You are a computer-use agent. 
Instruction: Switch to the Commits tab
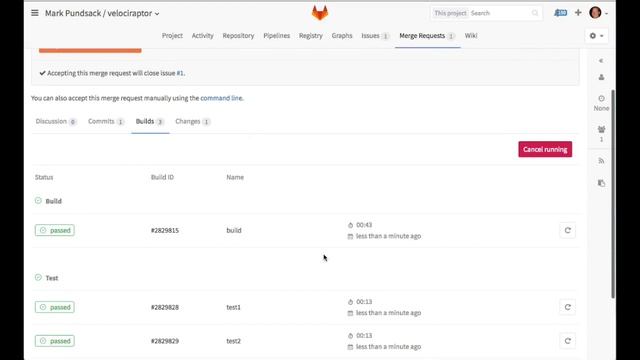click(106, 122)
